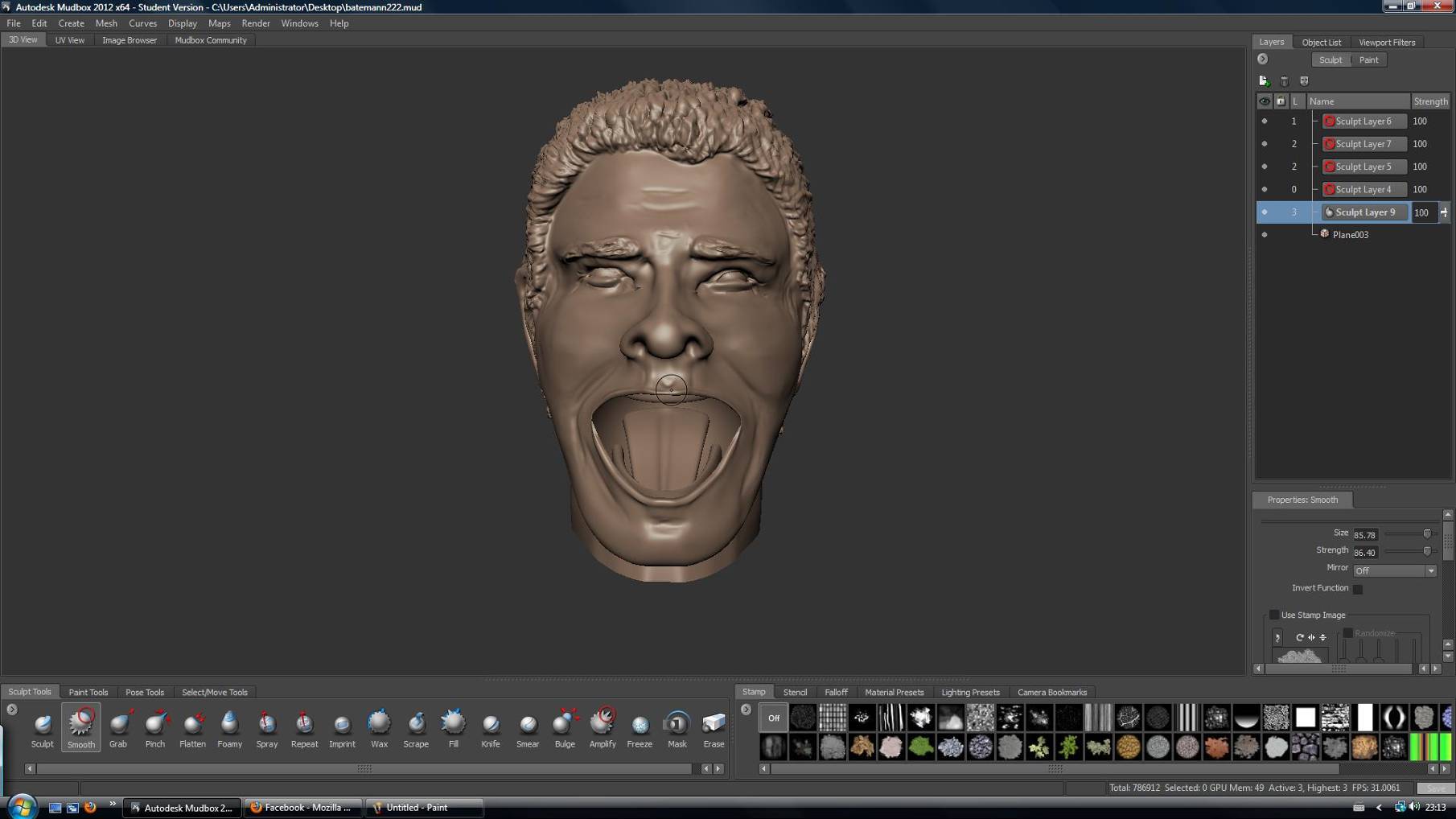Expand the Layers panel options arrow
The image size is (1456, 819).
click(1263, 60)
